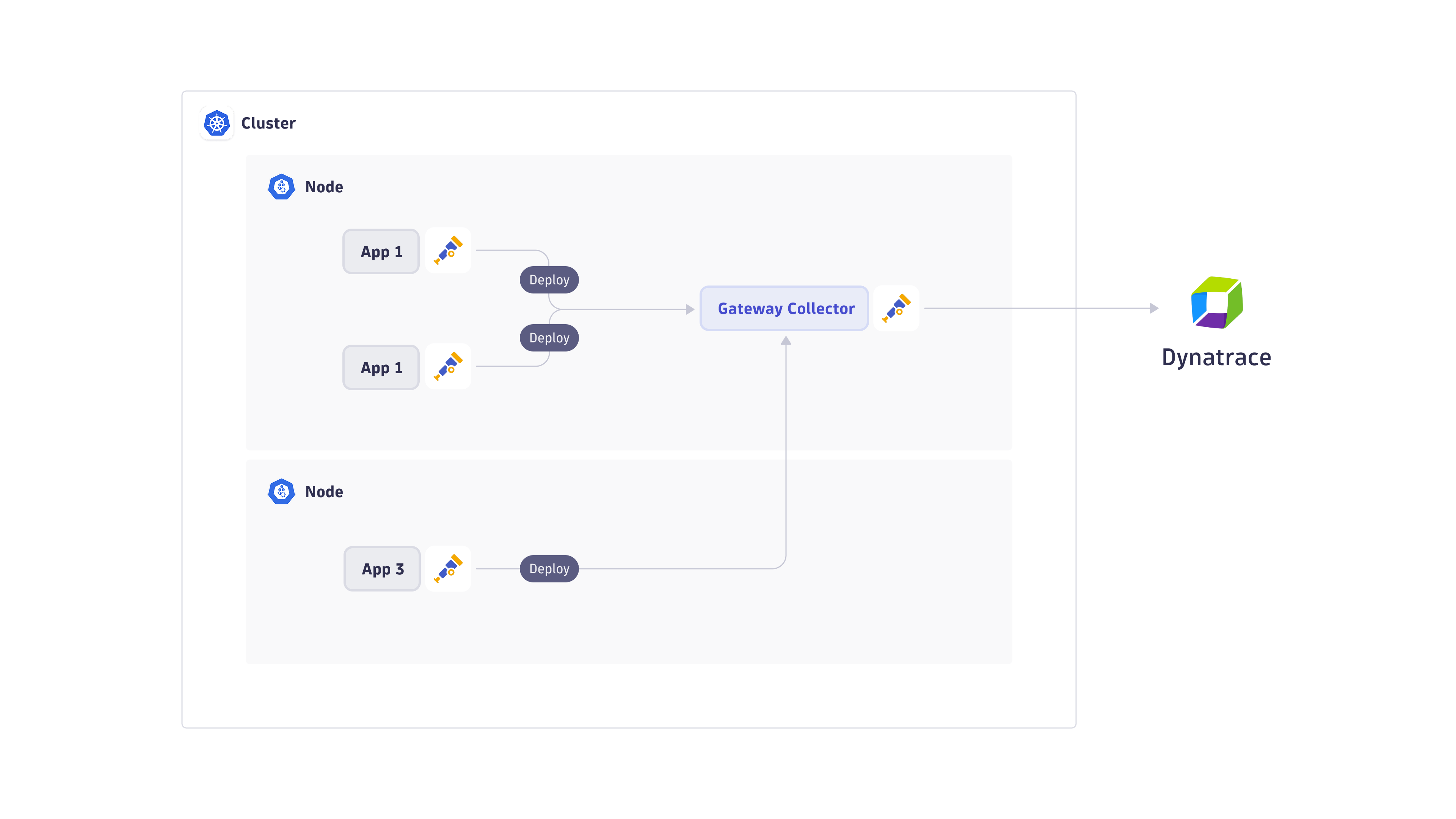Click the Kubernetes cluster wheel icon
This screenshot has width=1456, height=819.
pyautogui.click(x=217, y=123)
